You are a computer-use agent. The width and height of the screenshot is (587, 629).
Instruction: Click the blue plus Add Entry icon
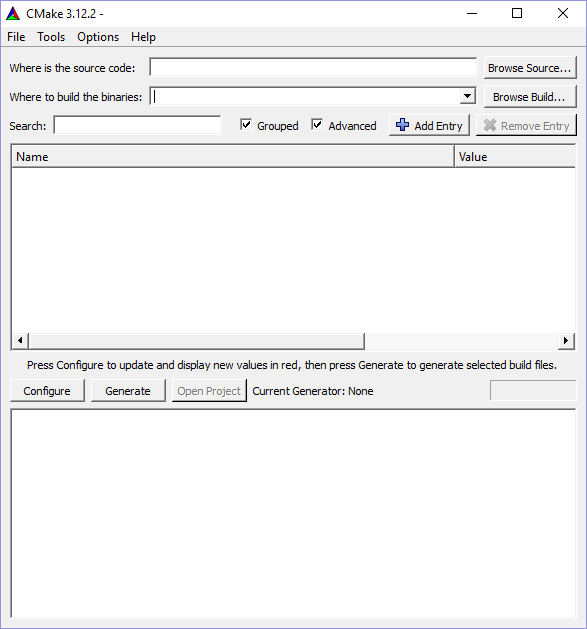tap(402, 125)
